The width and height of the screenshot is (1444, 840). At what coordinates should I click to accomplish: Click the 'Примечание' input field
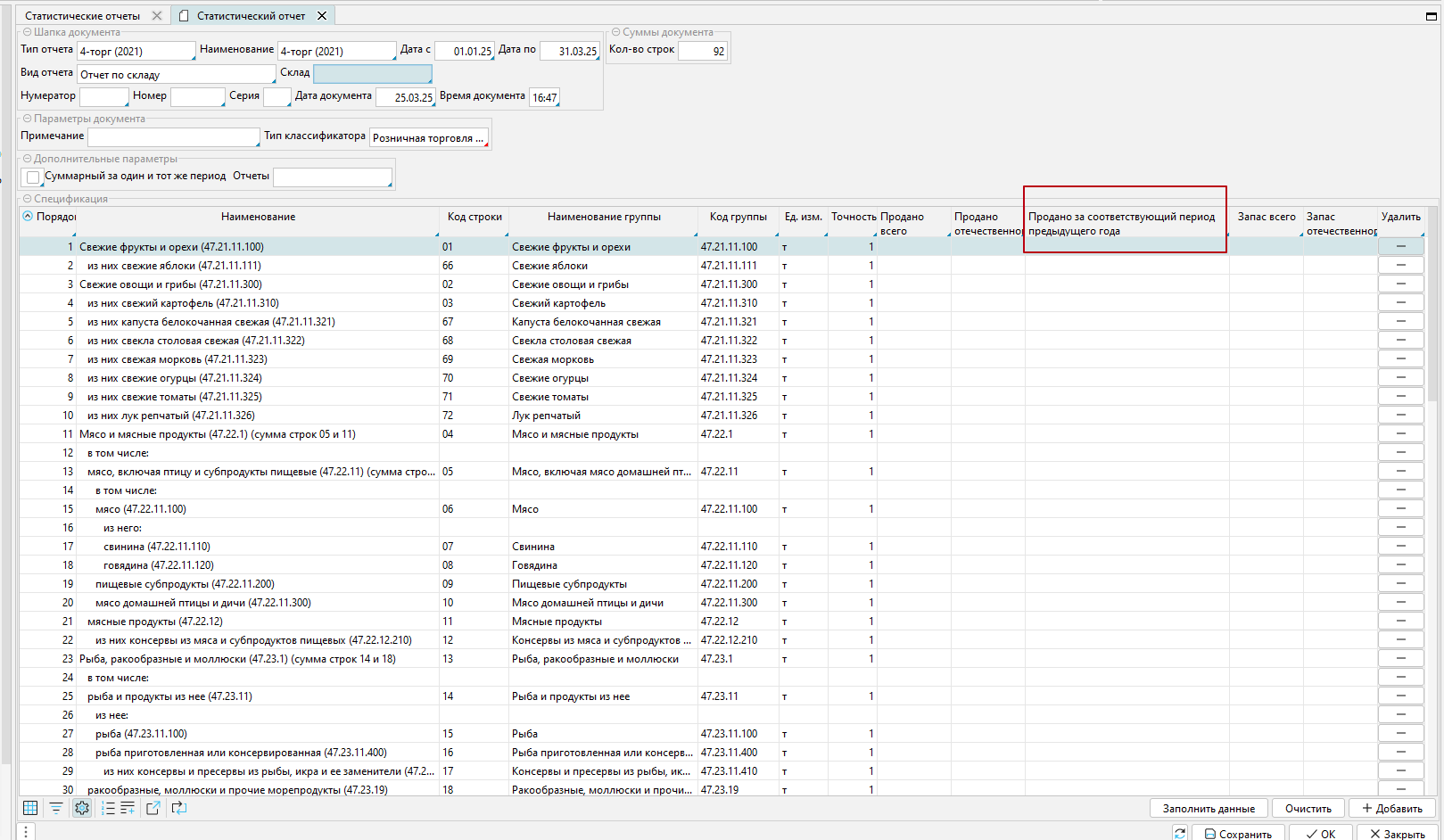[173, 137]
